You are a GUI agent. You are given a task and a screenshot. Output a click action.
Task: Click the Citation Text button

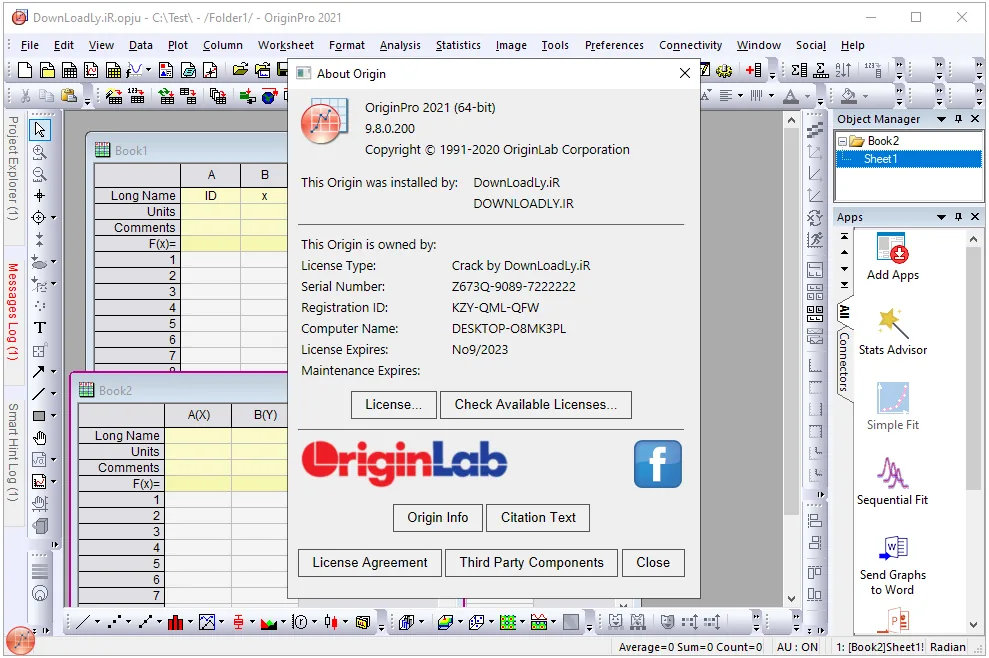pyautogui.click(x=538, y=517)
